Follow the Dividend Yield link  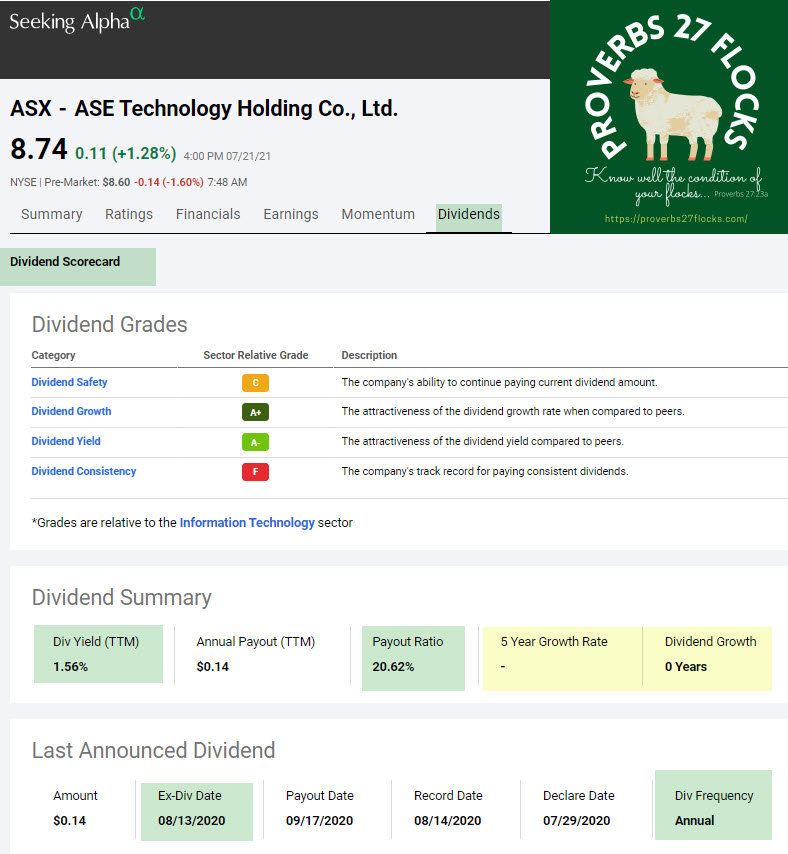[x=66, y=441]
